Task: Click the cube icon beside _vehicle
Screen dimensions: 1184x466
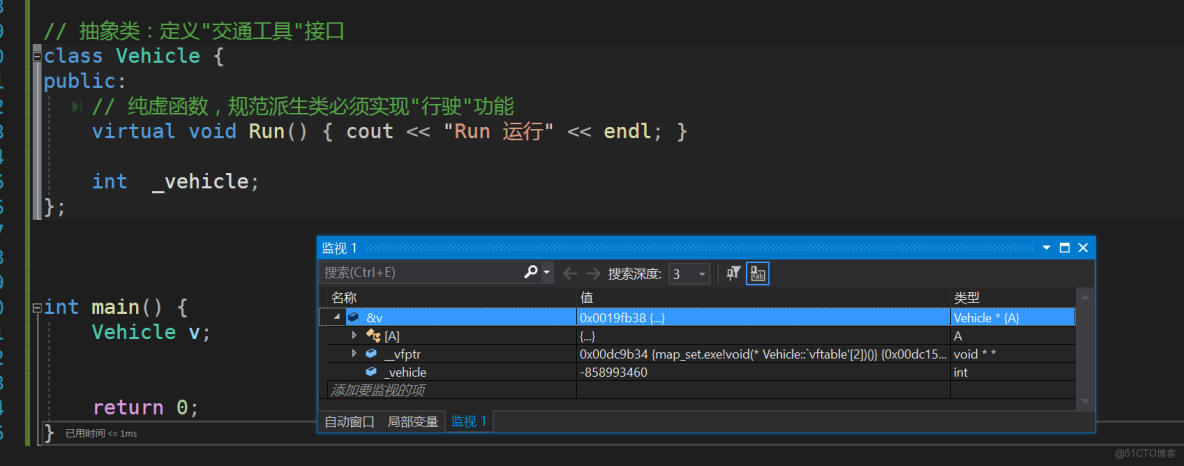Action: (x=371, y=372)
